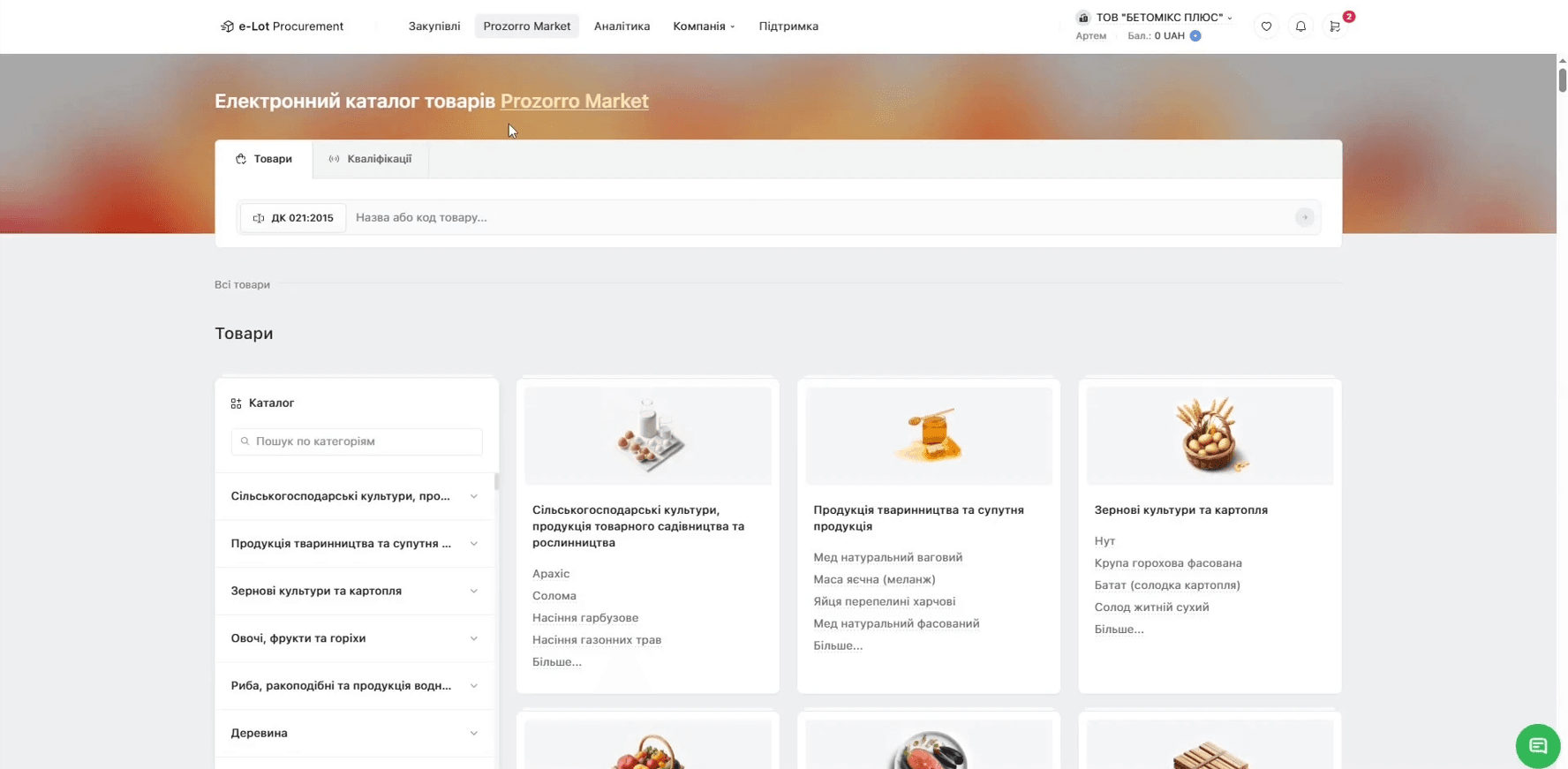The image size is (1568, 769).
Task: Open the Підтримка menu item
Action: (x=788, y=26)
